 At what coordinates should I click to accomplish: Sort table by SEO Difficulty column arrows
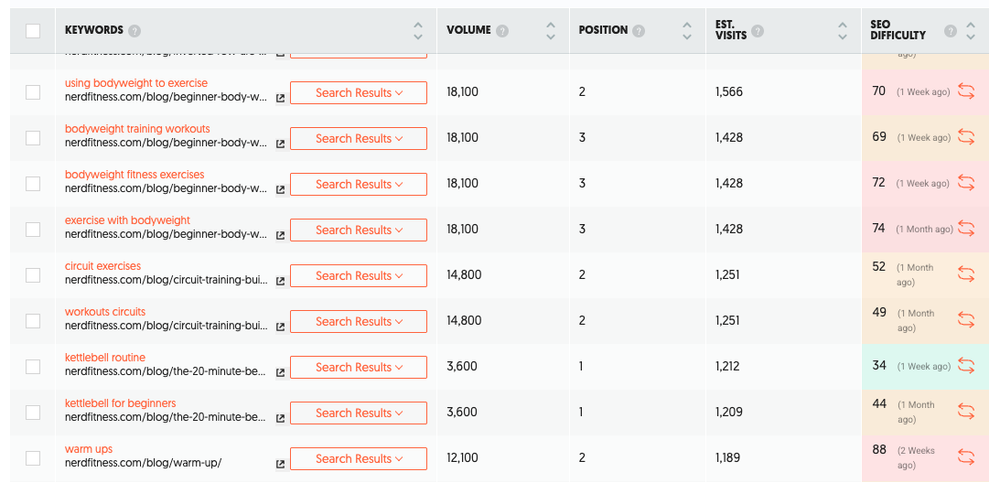click(971, 31)
